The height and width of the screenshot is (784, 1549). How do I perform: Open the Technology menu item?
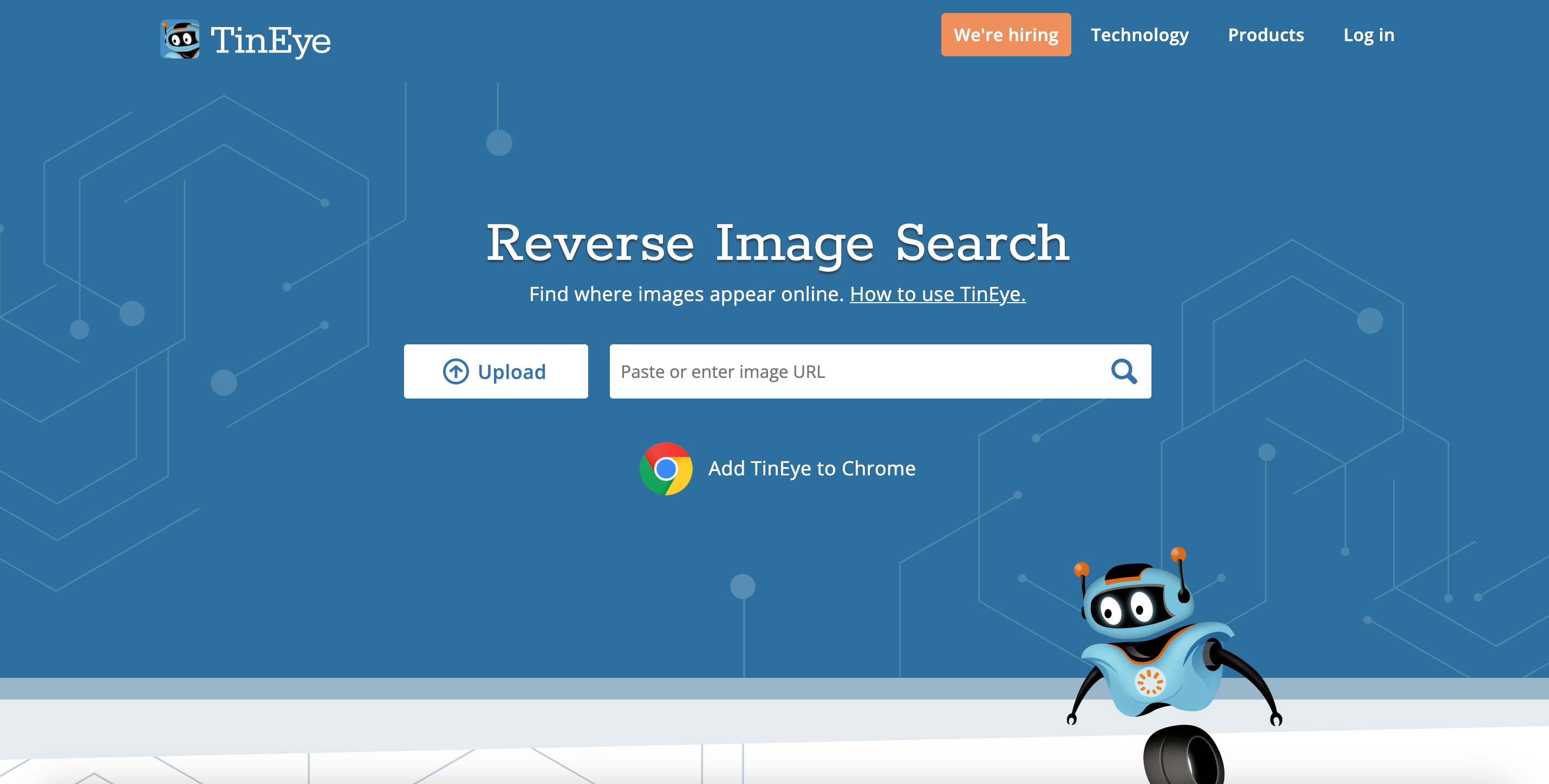[1139, 35]
